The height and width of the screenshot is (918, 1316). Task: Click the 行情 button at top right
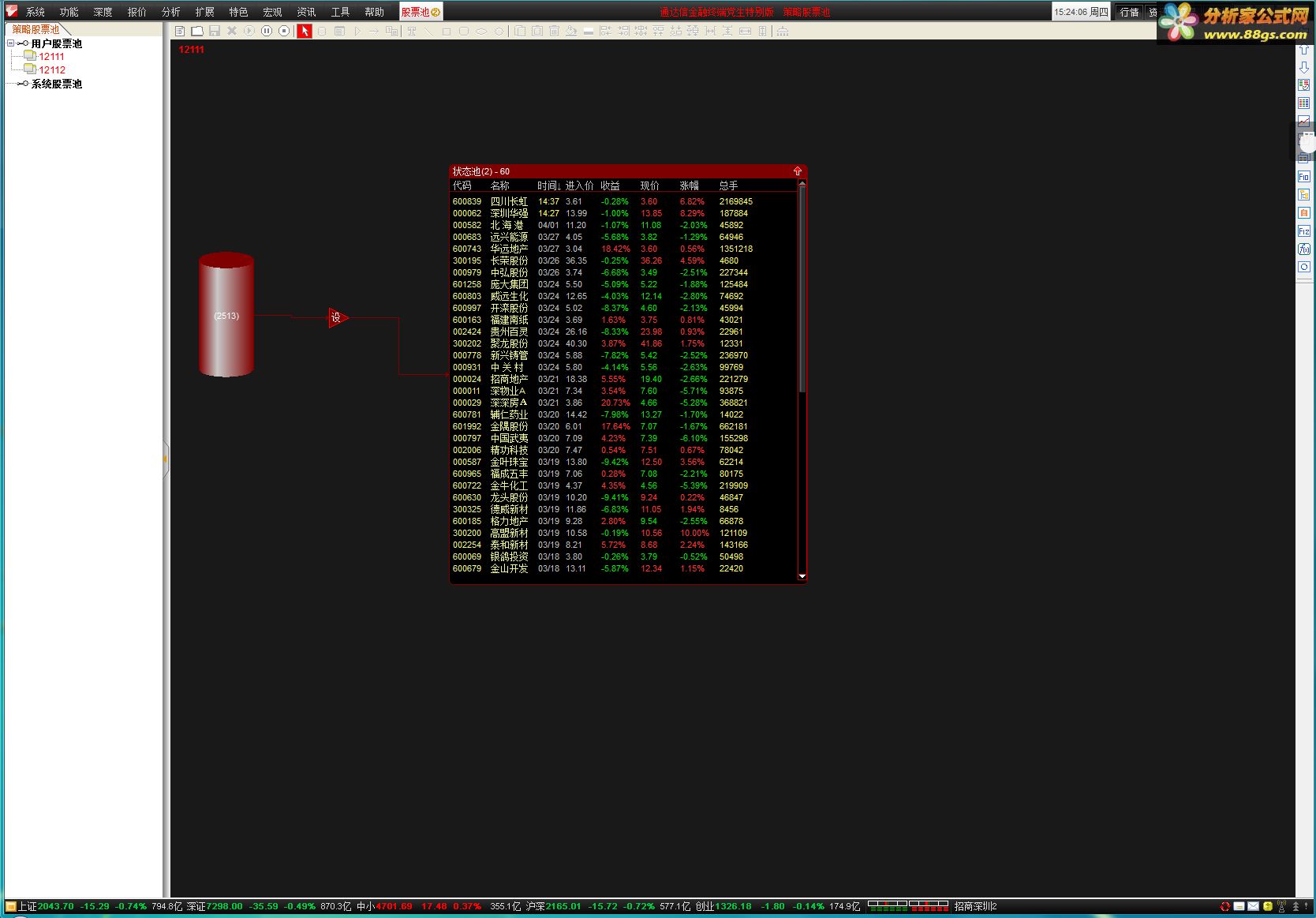point(1129,12)
